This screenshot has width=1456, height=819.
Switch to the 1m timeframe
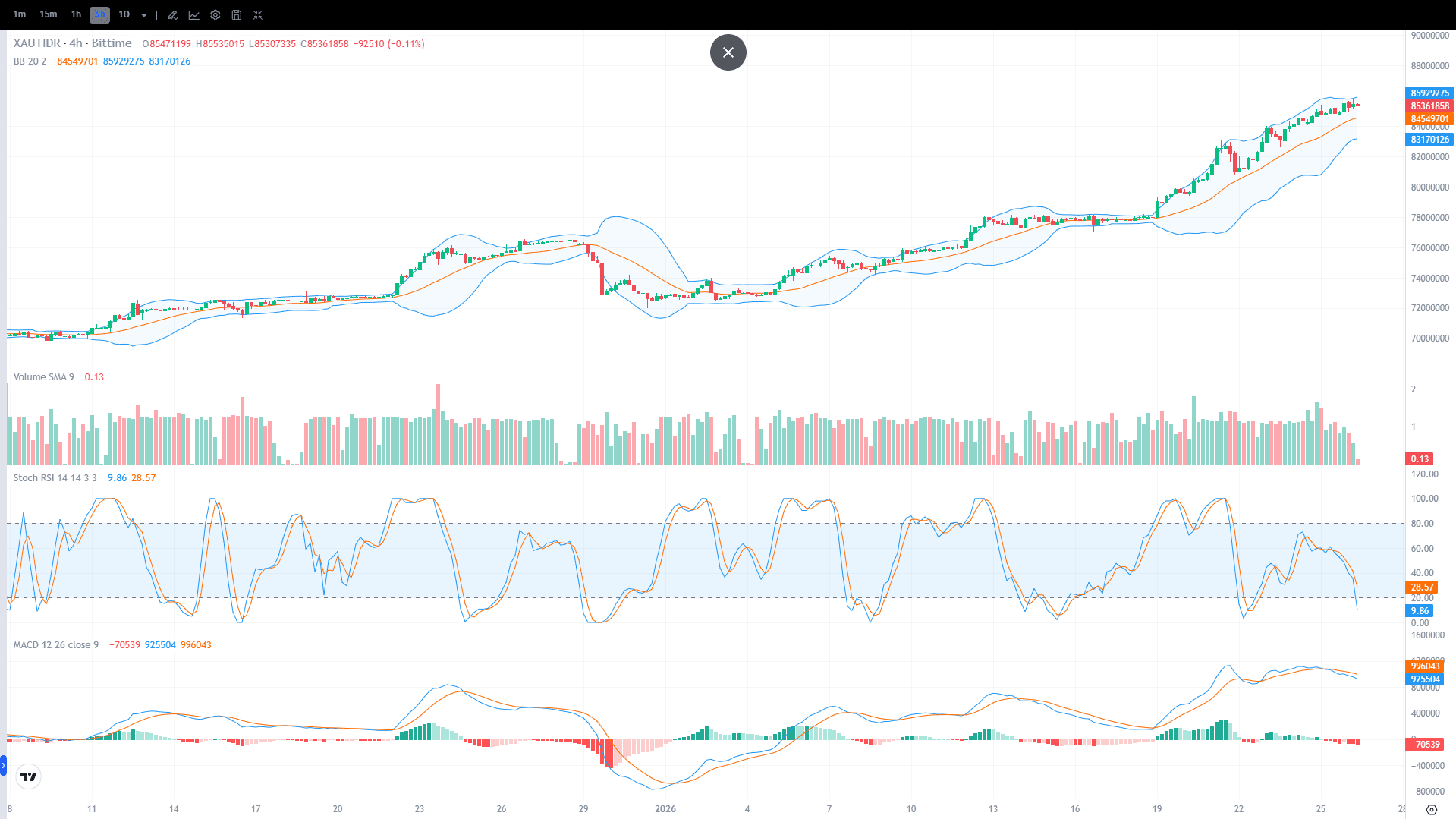[20, 14]
